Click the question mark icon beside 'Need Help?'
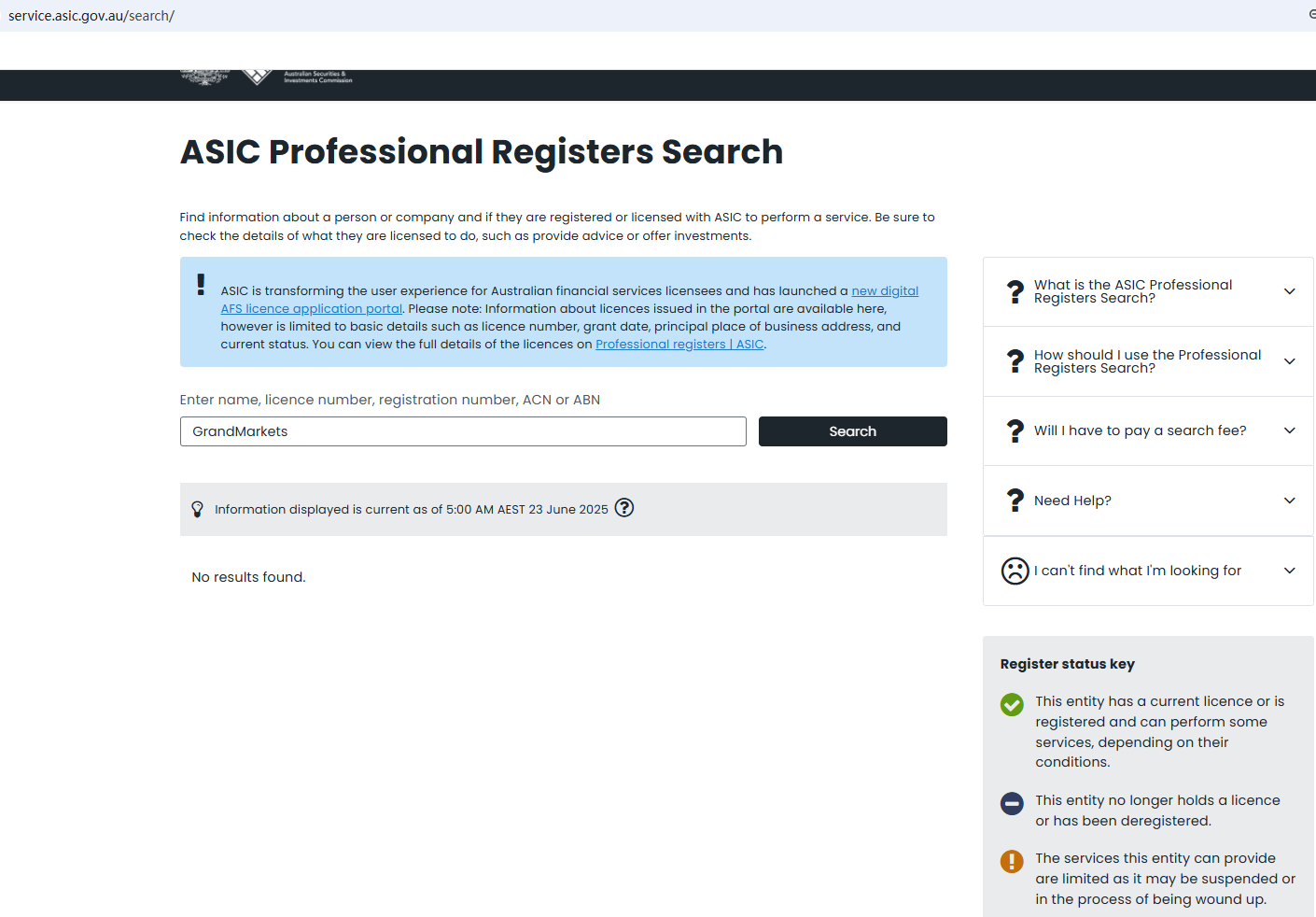The width and height of the screenshot is (1316, 917). pos(1015,501)
